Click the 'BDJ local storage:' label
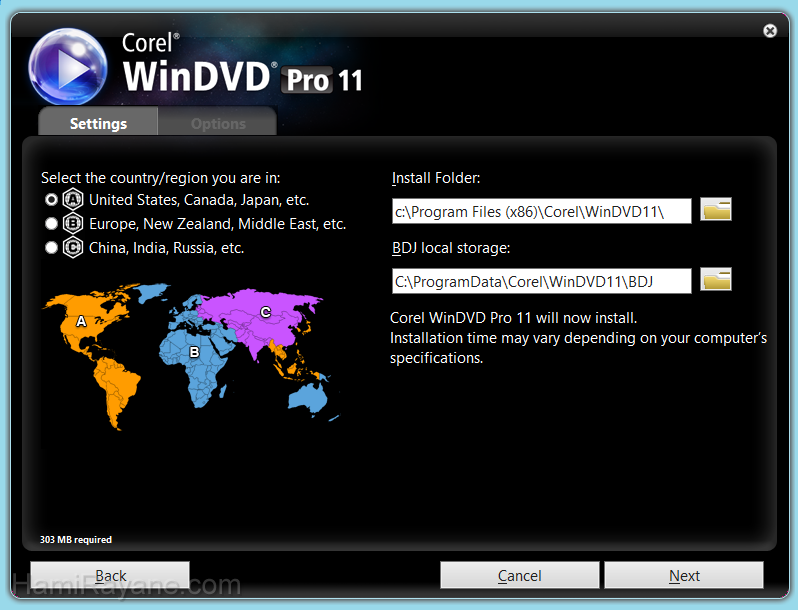 [451, 248]
